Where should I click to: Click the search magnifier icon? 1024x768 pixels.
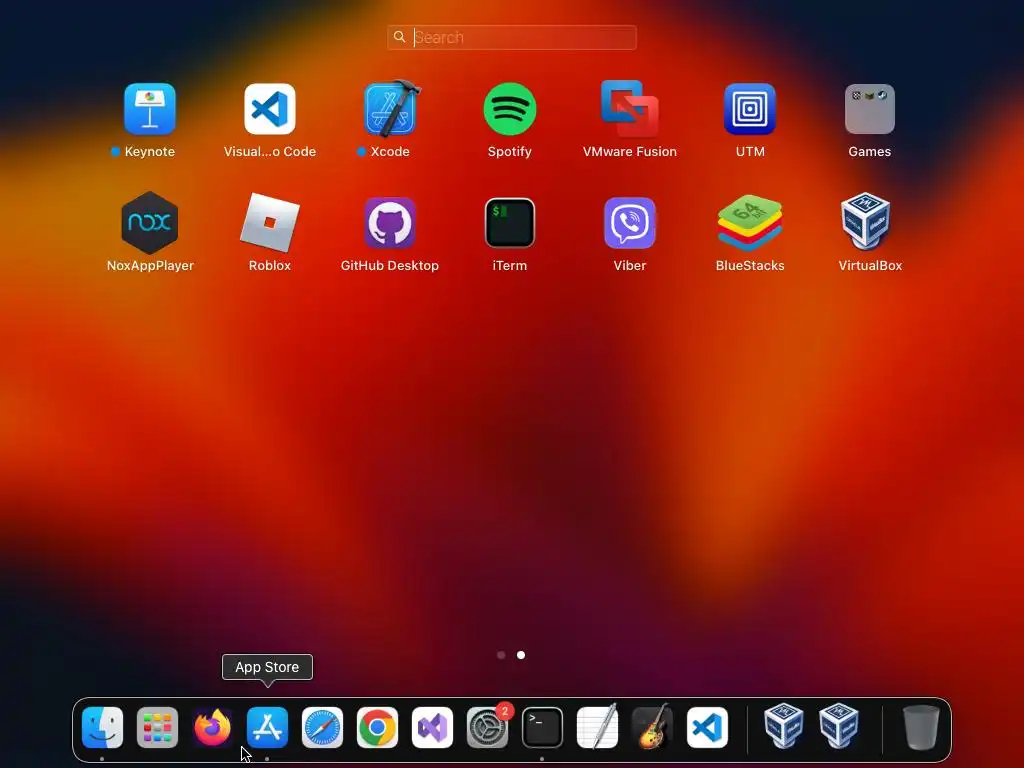click(x=400, y=37)
